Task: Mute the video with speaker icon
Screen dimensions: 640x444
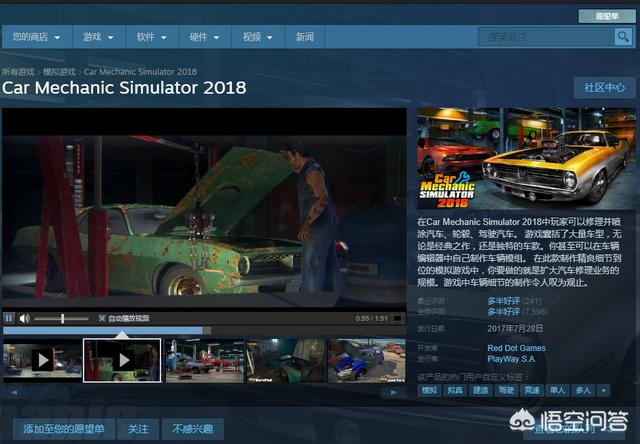Action: point(24,318)
